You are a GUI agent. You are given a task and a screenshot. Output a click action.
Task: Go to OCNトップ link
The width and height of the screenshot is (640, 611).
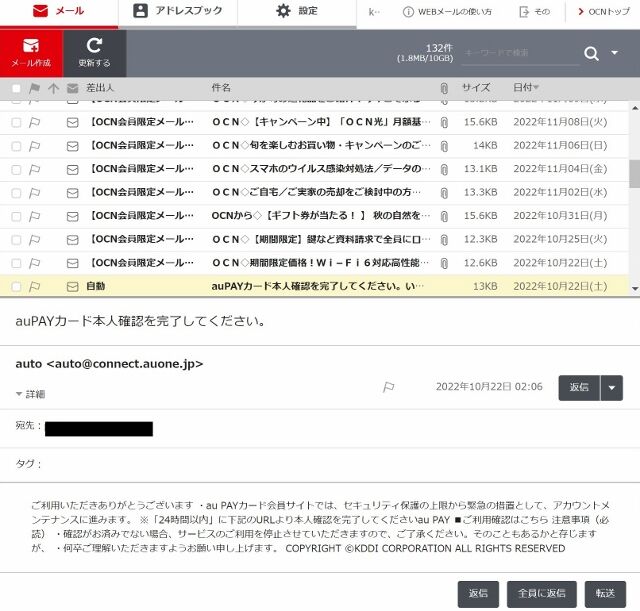coord(604,12)
